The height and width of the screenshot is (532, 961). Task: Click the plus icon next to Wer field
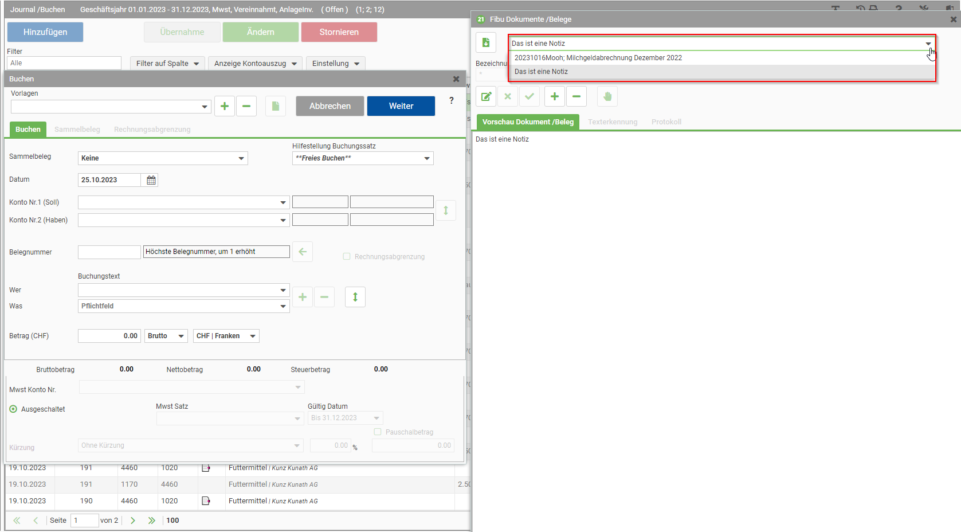(302, 297)
